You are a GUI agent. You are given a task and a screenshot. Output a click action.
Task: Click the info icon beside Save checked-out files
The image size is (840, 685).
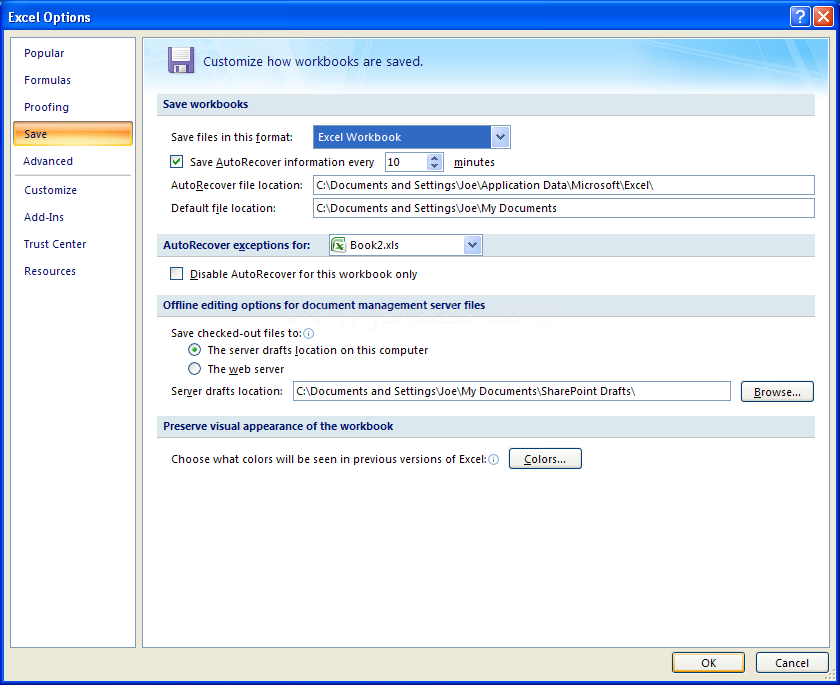pyautogui.click(x=309, y=334)
